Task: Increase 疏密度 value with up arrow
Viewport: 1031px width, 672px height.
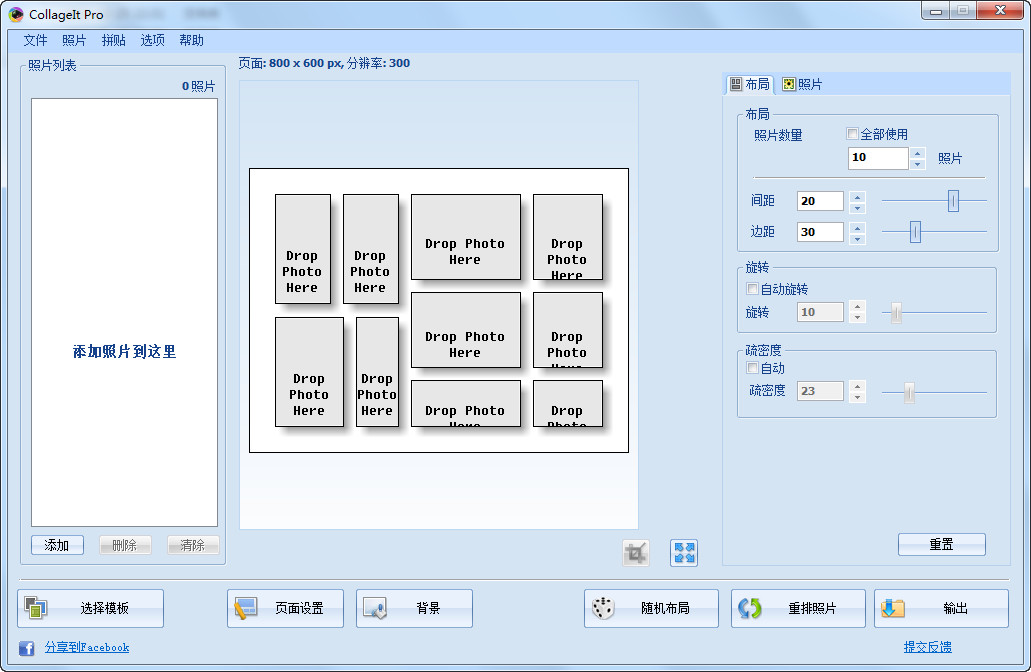Action: click(x=857, y=387)
